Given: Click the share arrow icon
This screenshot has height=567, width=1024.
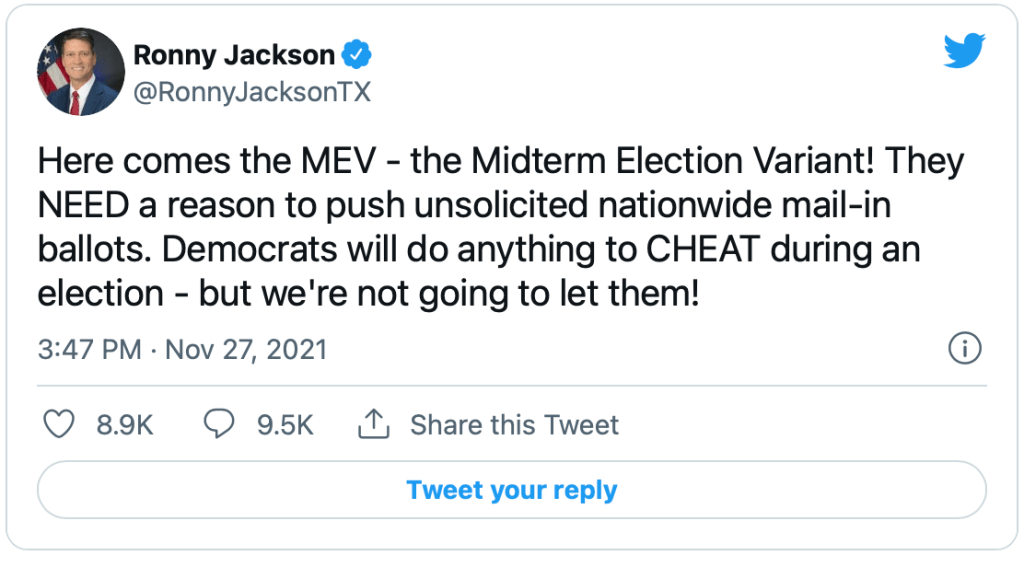Looking at the screenshot, I should [x=373, y=425].
